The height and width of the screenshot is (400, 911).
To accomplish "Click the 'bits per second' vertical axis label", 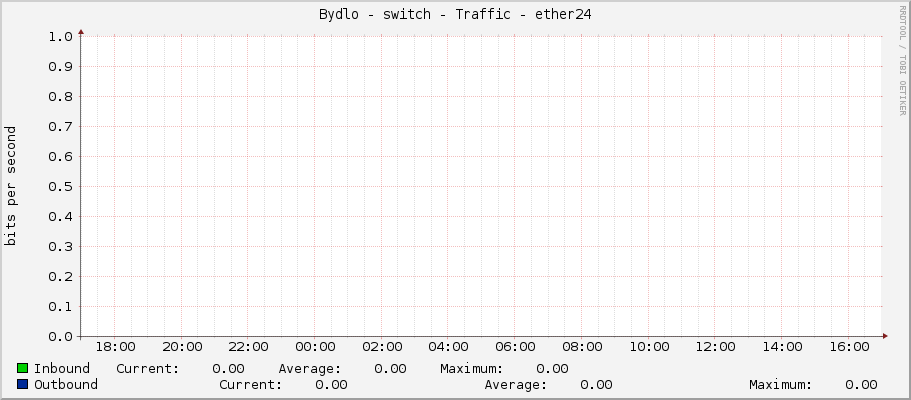I will coord(11,186).
